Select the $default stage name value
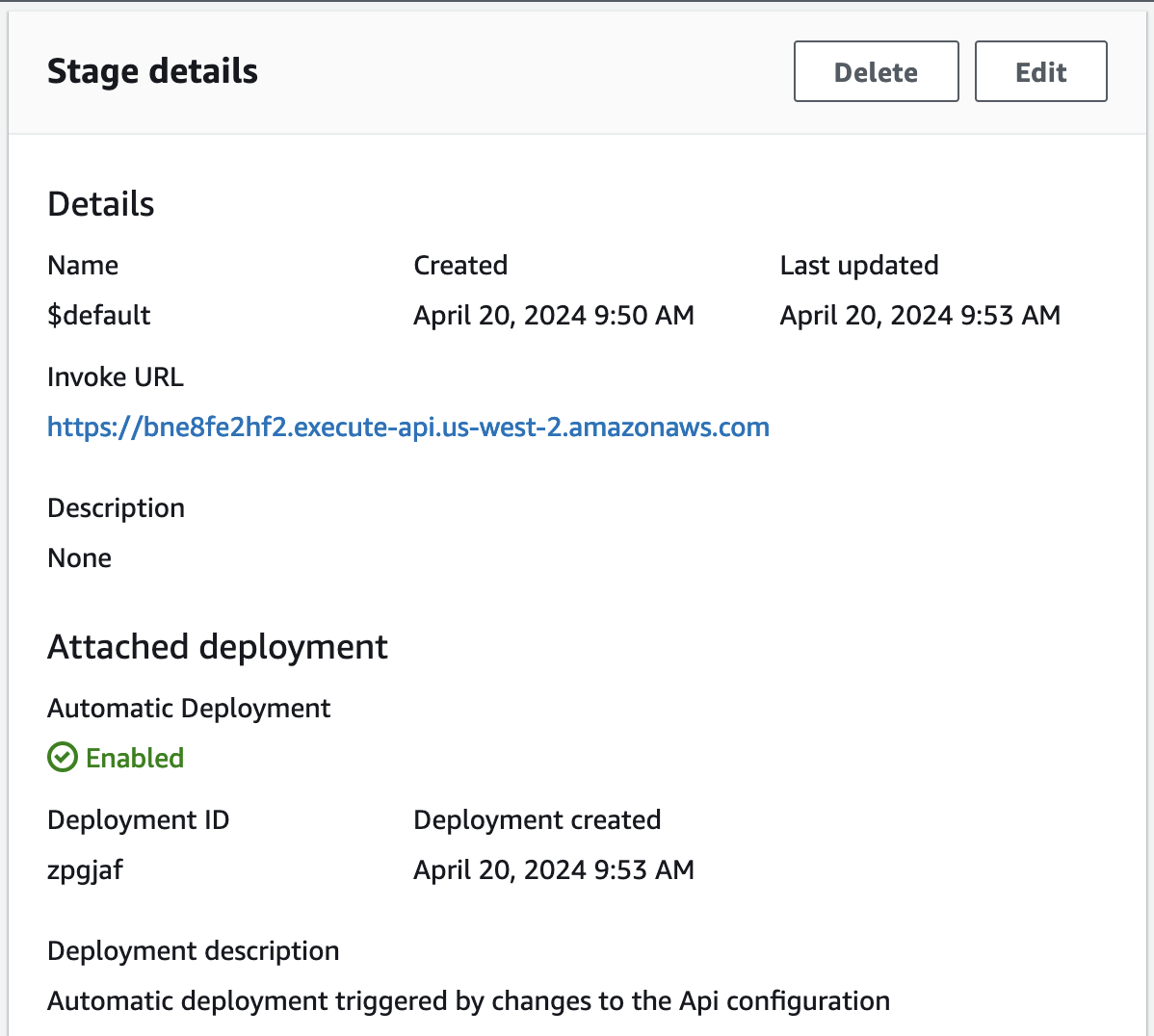The image size is (1154, 1036). coord(99,315)
